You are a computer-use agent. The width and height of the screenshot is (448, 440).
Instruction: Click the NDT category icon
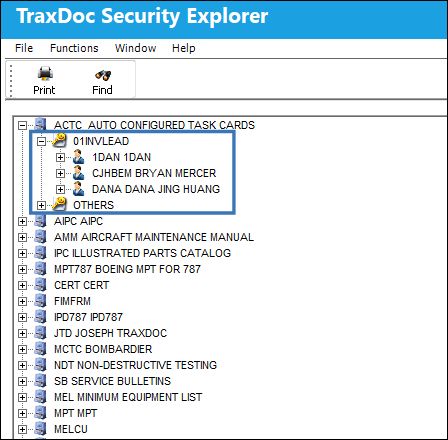[x=40, y=364]
